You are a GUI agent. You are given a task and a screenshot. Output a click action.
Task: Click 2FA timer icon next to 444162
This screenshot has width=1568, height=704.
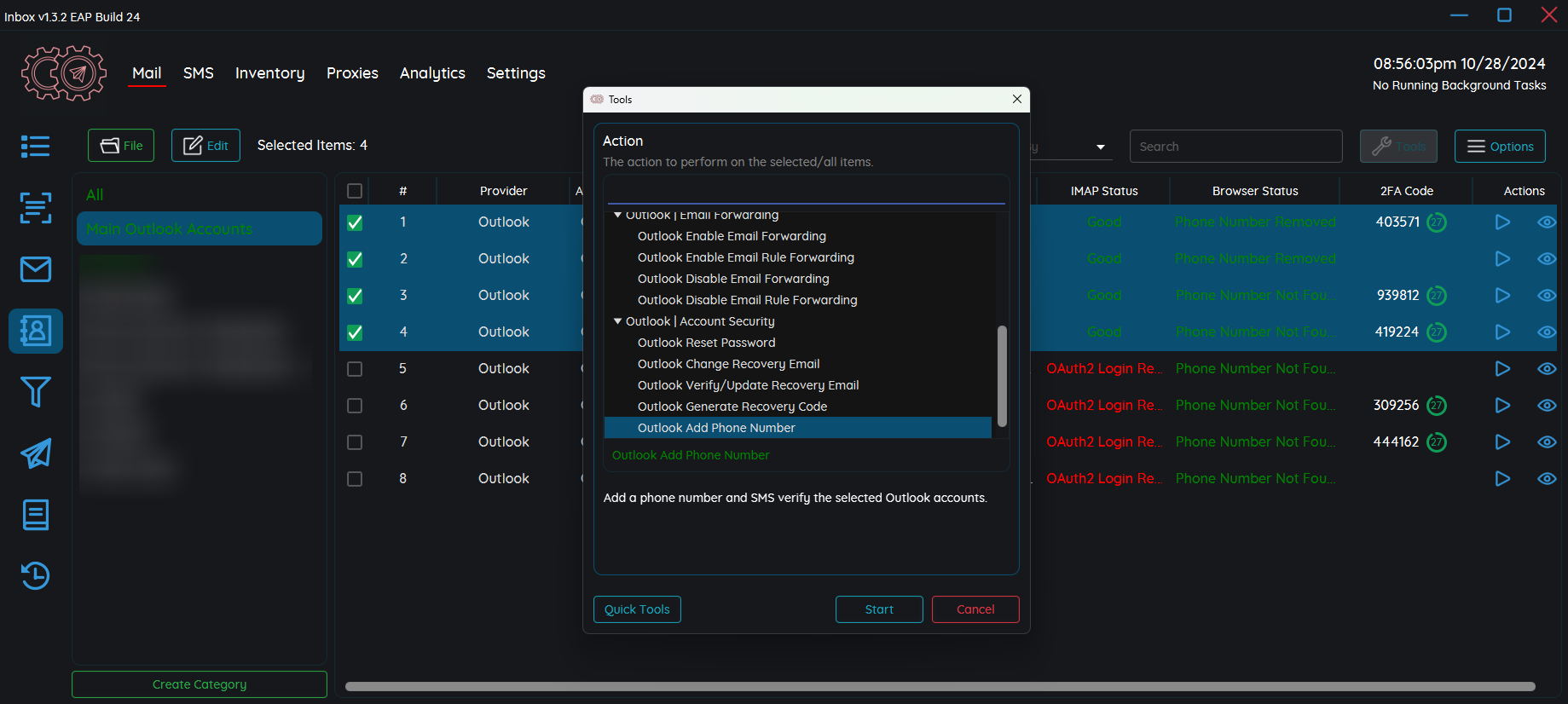(x=1437, y=442)
